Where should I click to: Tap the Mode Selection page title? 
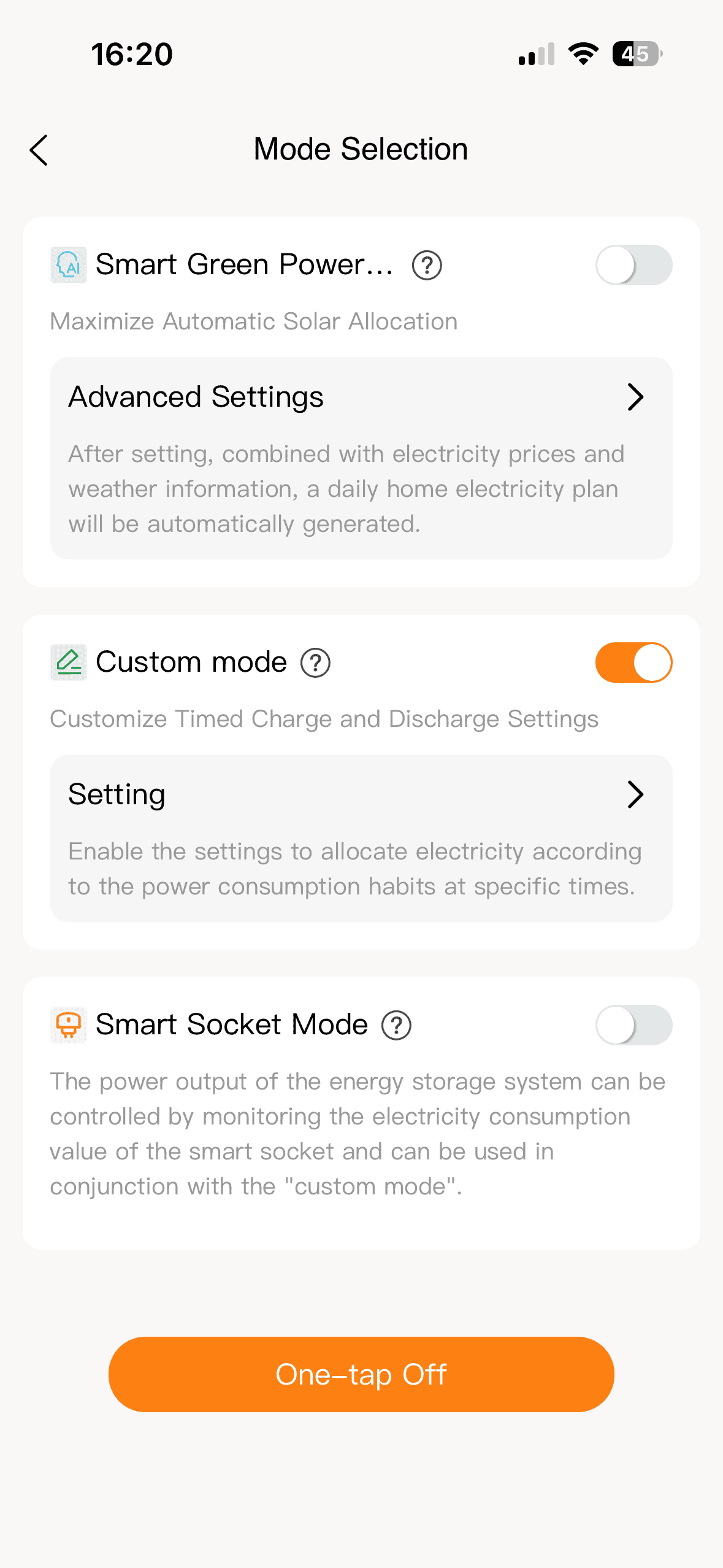pos(361,149)
